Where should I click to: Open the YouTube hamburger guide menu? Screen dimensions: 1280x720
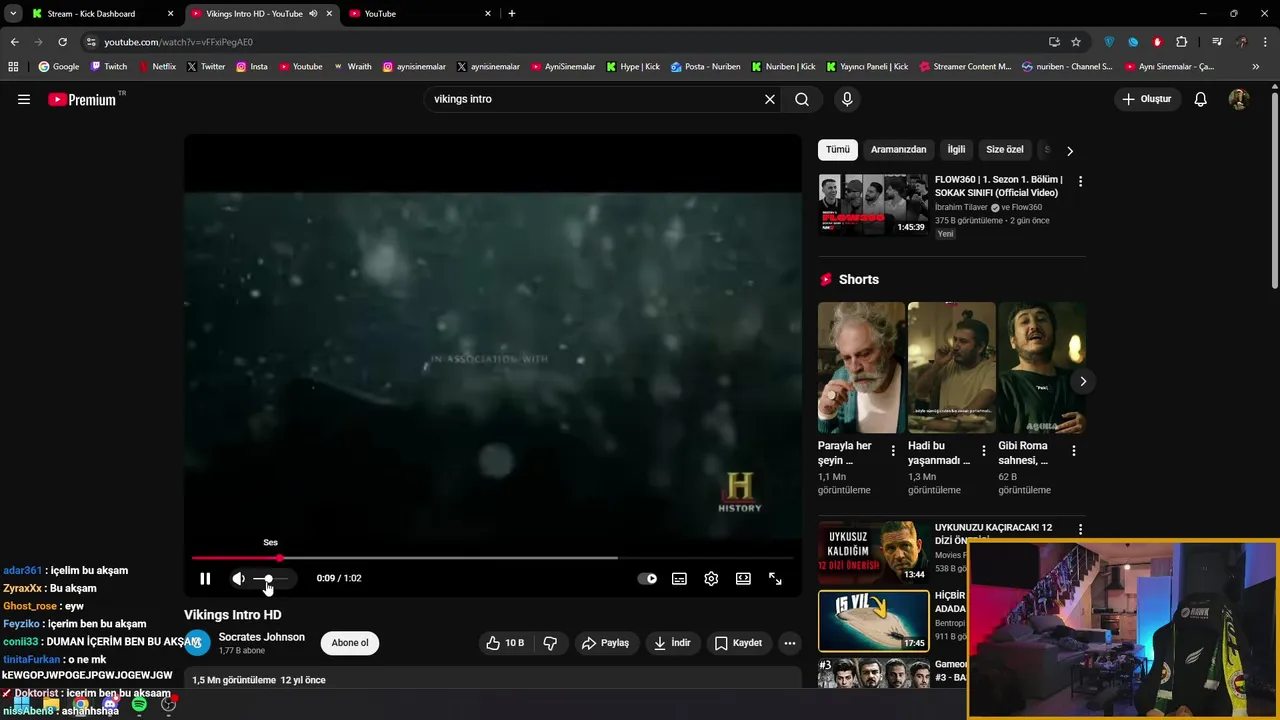(24, 99)
